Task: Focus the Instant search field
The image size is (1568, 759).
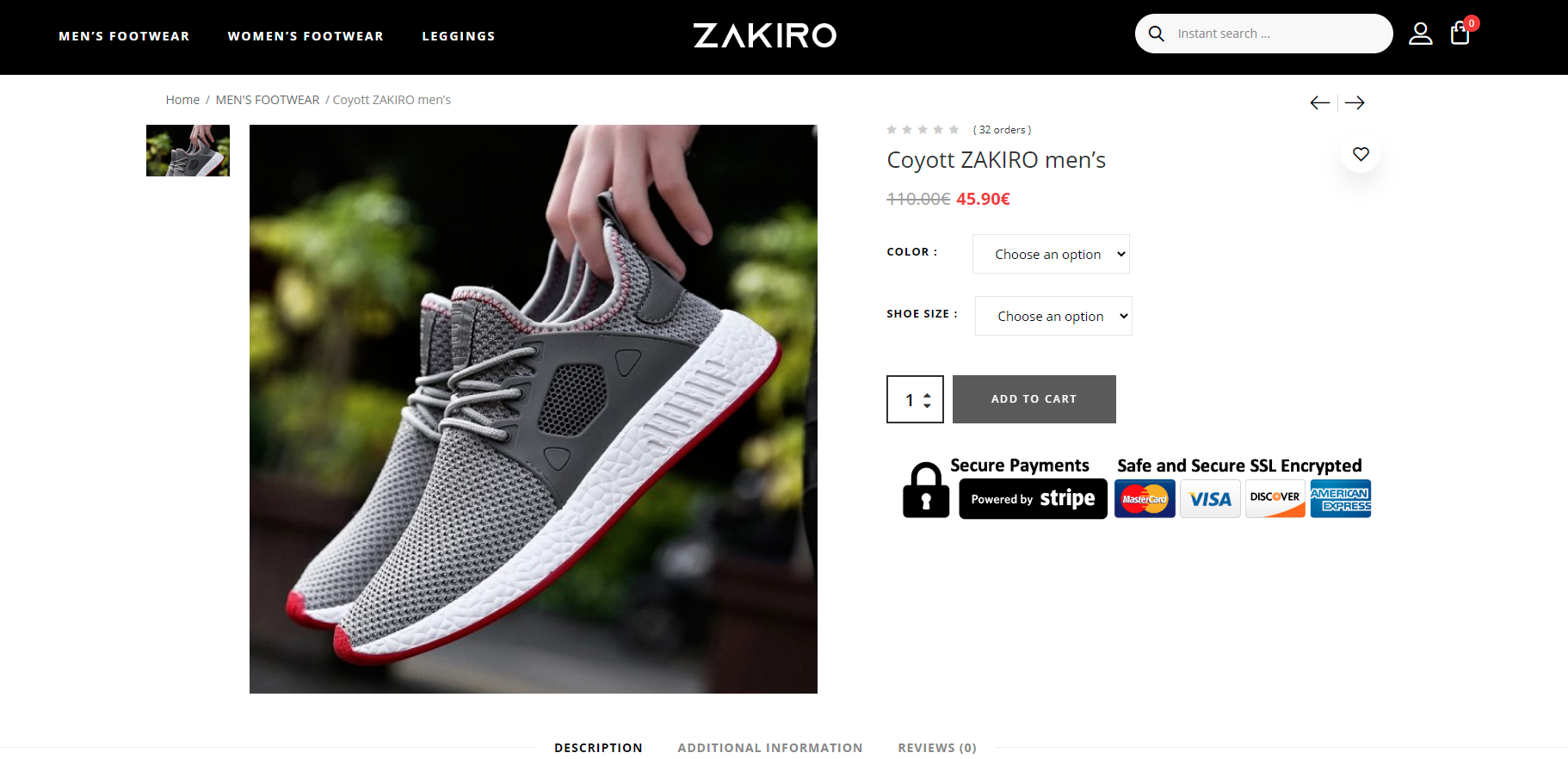Action: tap(1278, 34)
